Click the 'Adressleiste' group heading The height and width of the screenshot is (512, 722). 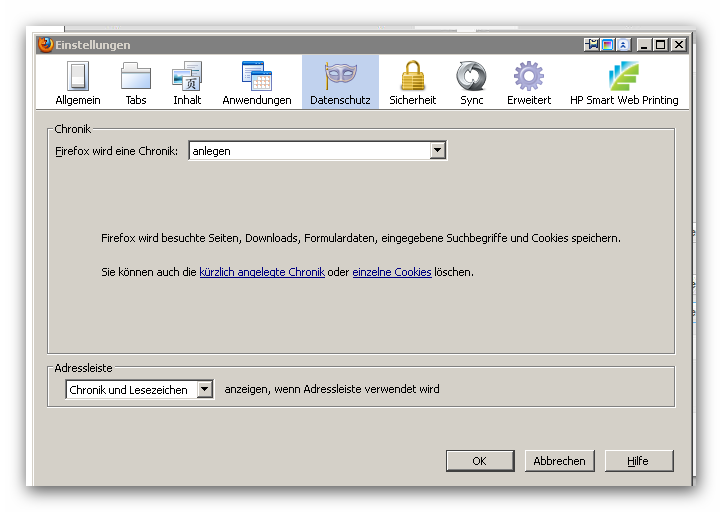click(83, 368)
